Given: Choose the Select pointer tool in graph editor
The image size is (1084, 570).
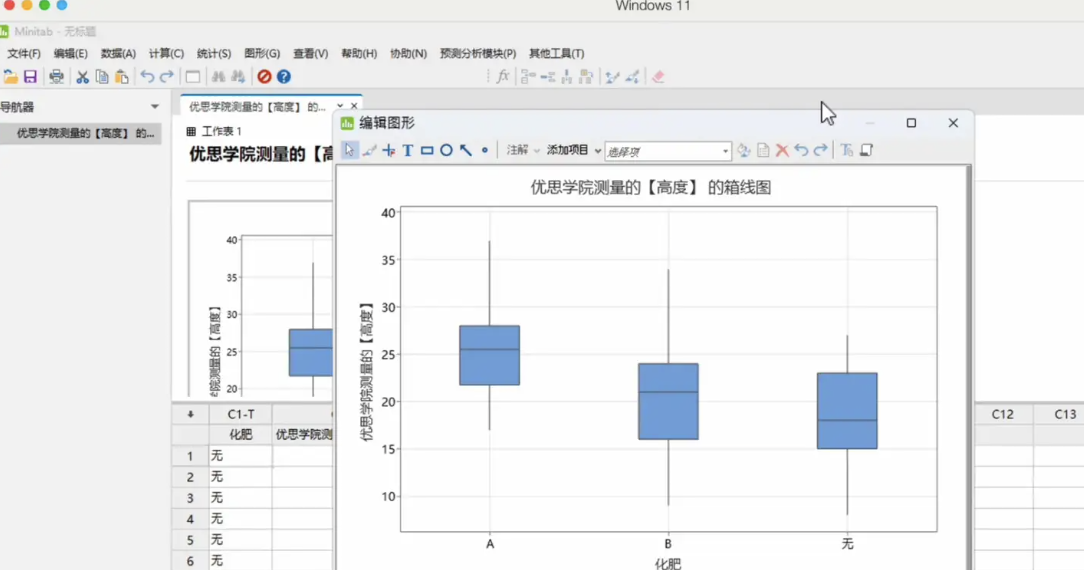Looking at the screenshot, I should tap(349, 150).
